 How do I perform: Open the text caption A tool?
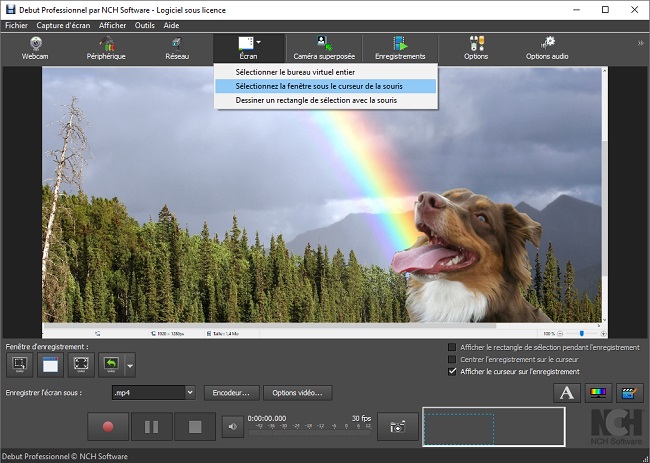tap(567, 392)
